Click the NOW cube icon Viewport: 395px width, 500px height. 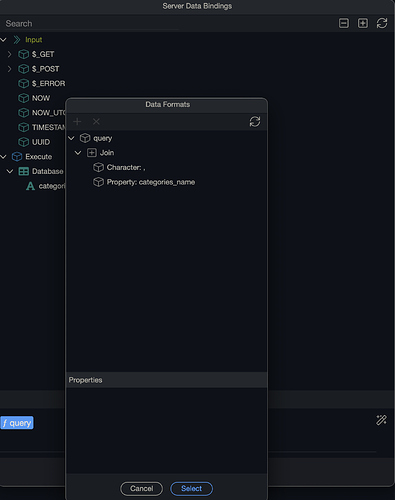pyautogui.click(x=23, y=98)
